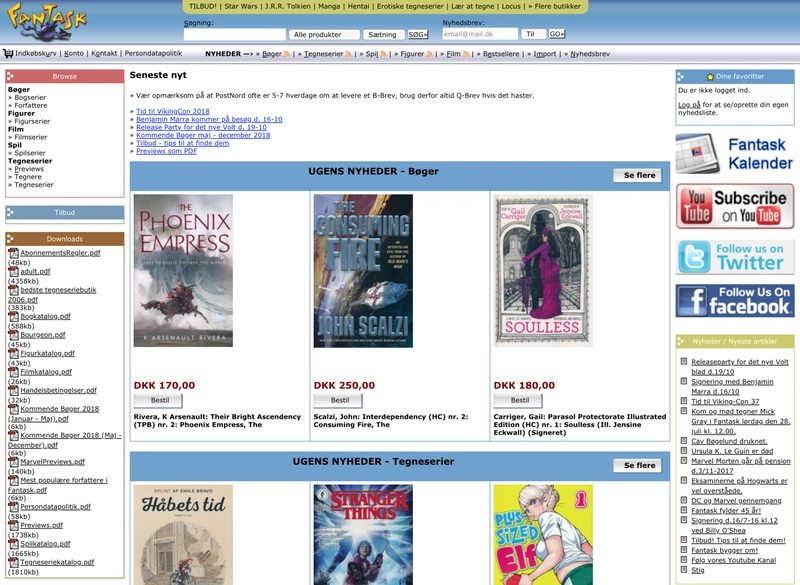
Task: Open the Figurer RSS feed icon
Action: (x=430, y=54)
